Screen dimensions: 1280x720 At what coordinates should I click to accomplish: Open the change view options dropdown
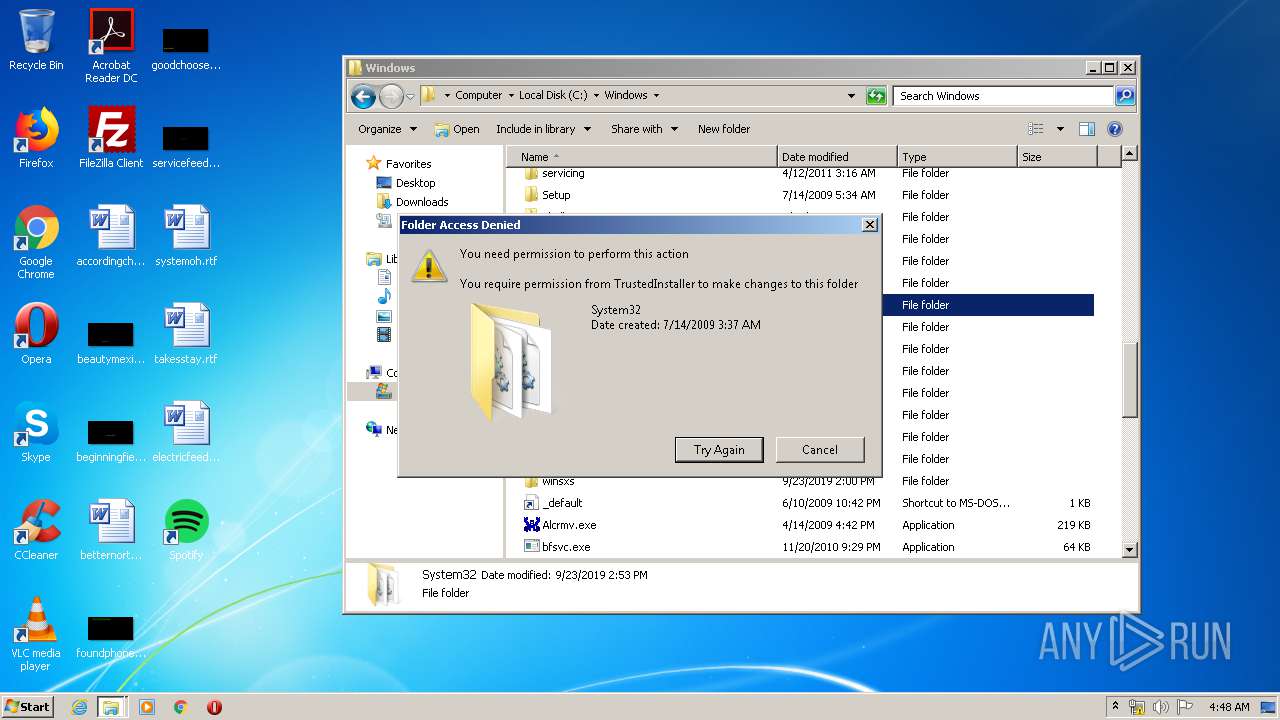pos(1060,129)
